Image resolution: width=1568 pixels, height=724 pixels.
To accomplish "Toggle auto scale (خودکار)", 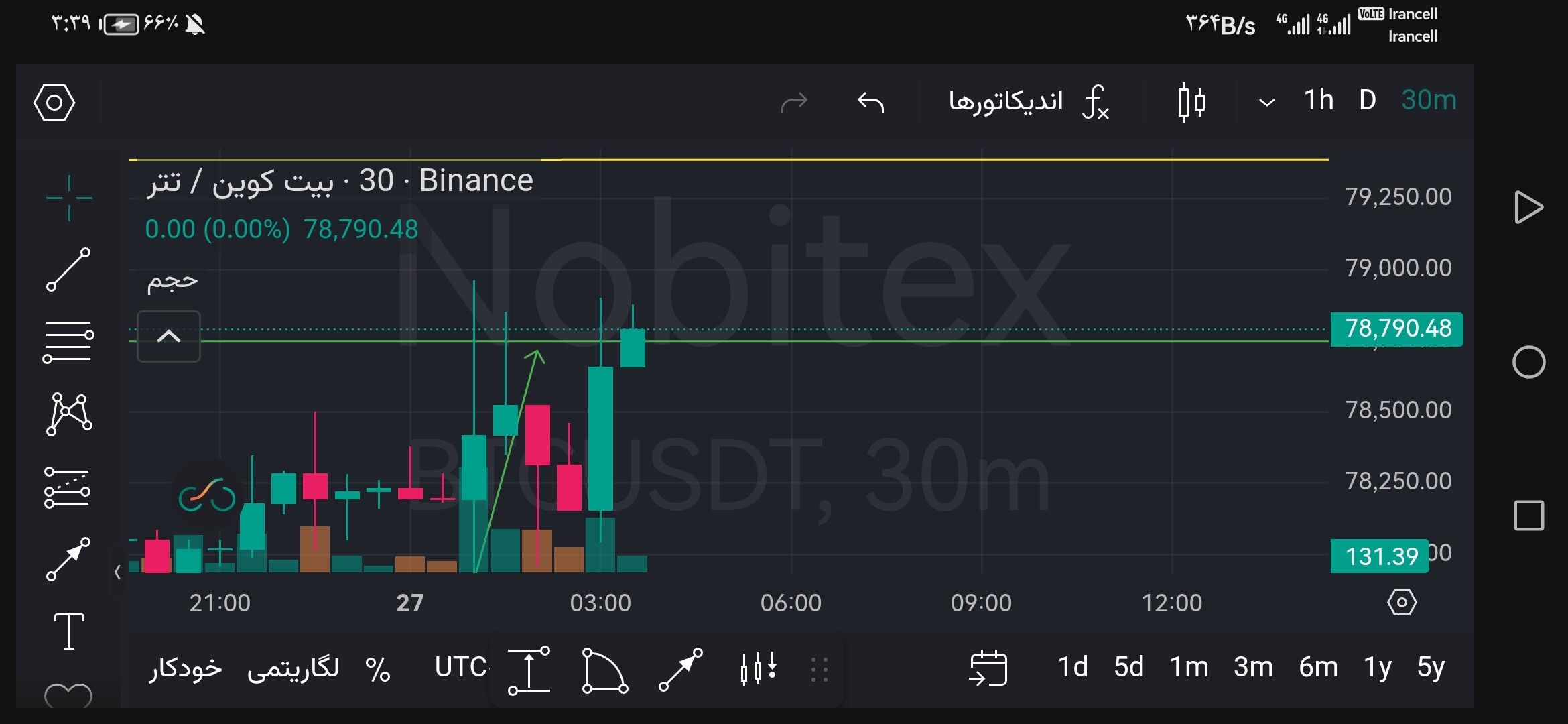I will click(185, 668).
